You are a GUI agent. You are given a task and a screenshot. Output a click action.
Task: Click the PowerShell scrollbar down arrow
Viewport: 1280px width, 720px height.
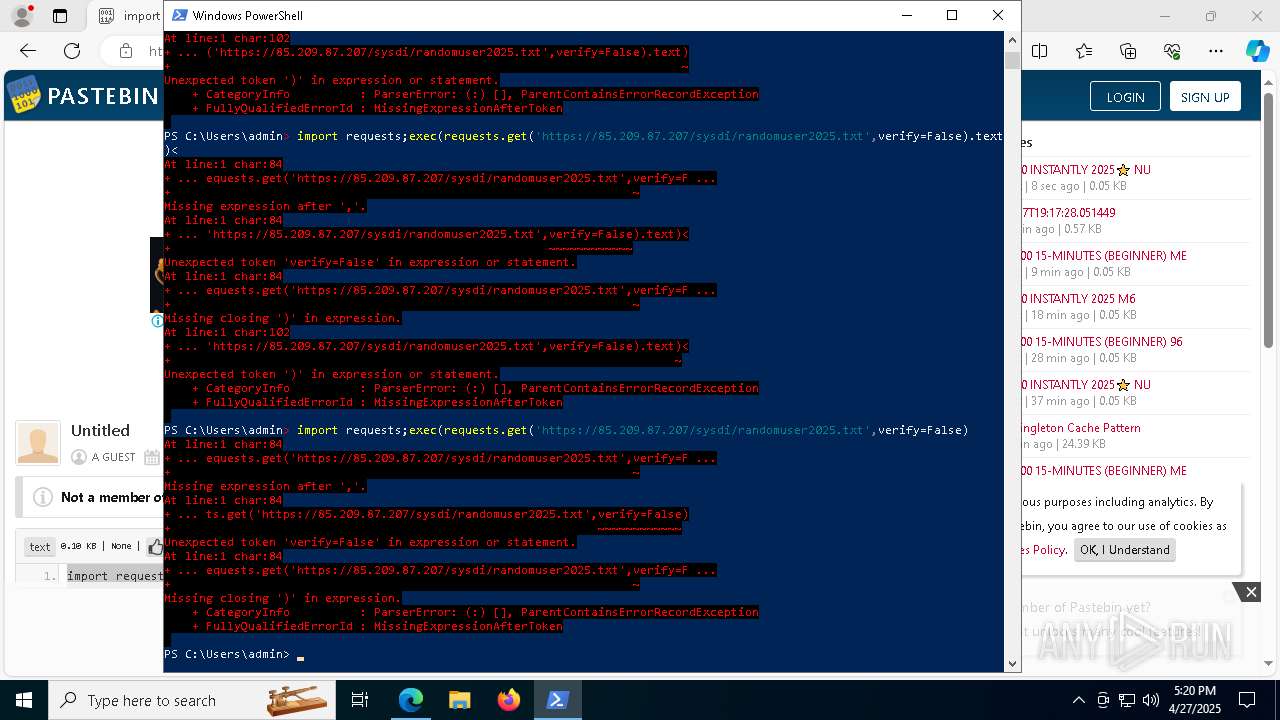coord(1012,663)
